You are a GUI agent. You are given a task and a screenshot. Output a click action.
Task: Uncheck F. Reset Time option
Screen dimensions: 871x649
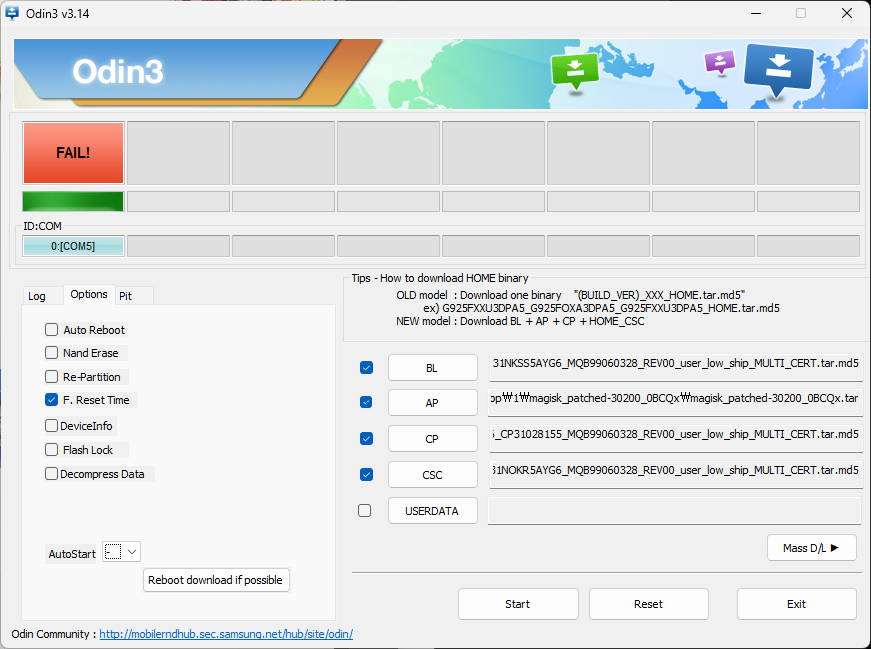tap(52, 400)
